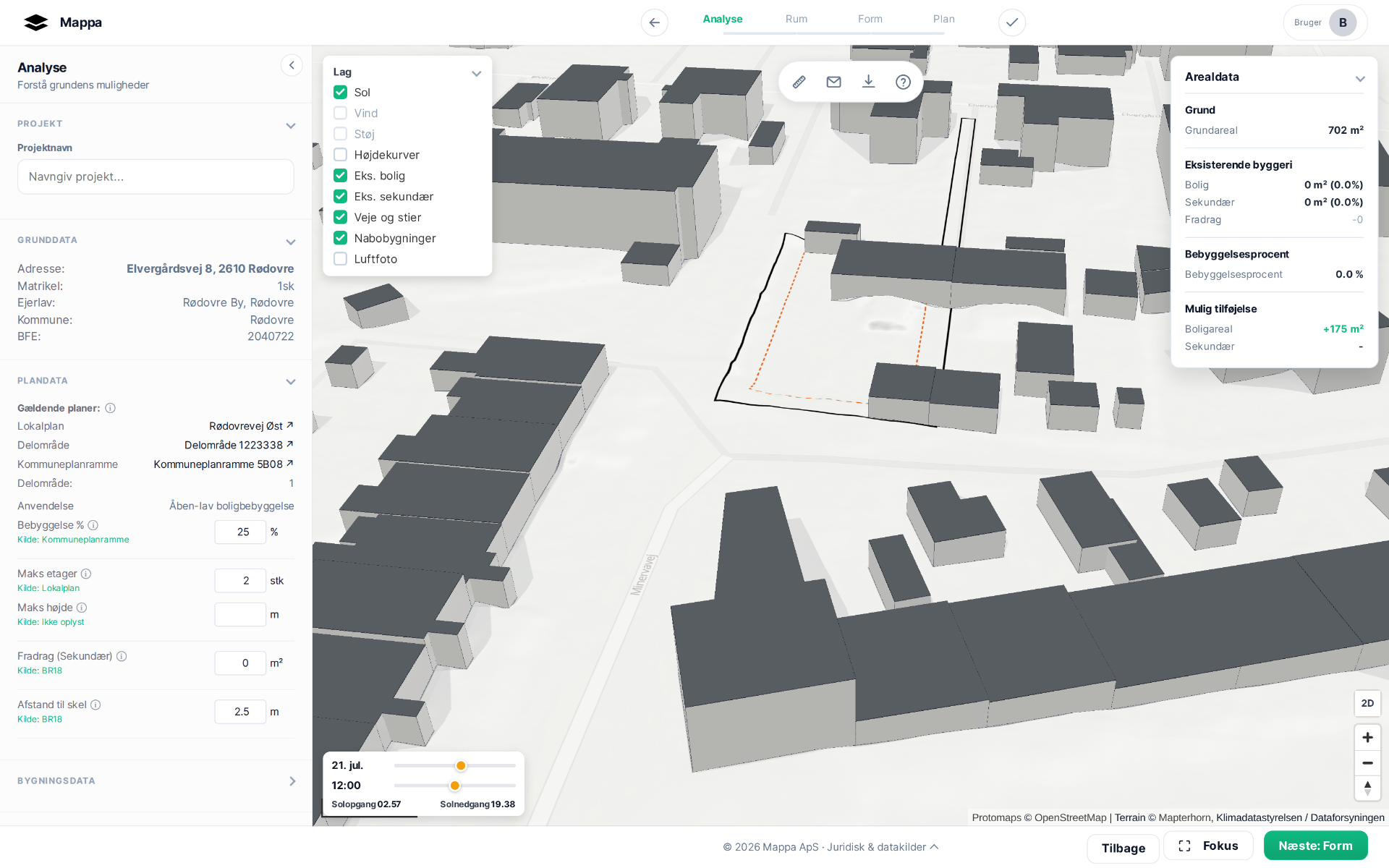This screenshot has width=1389, height=868.
Task: Go to the Rum step tab
Action: pyautogui.click(x=797, y=20)
